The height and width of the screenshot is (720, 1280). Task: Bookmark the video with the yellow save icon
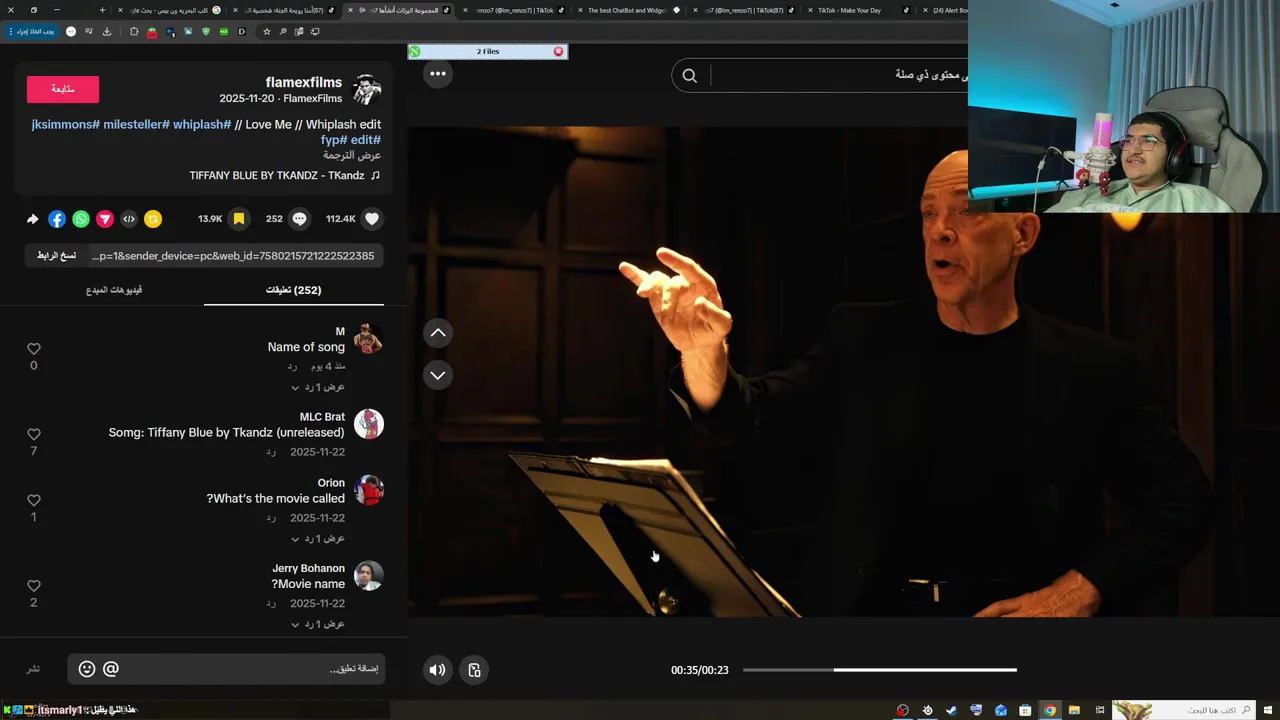pyautogui.click(x=238, y=219)
